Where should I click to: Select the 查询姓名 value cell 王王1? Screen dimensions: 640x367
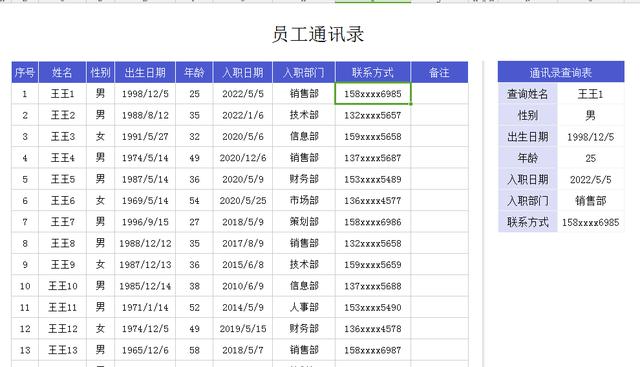click(x=591, y=94)
